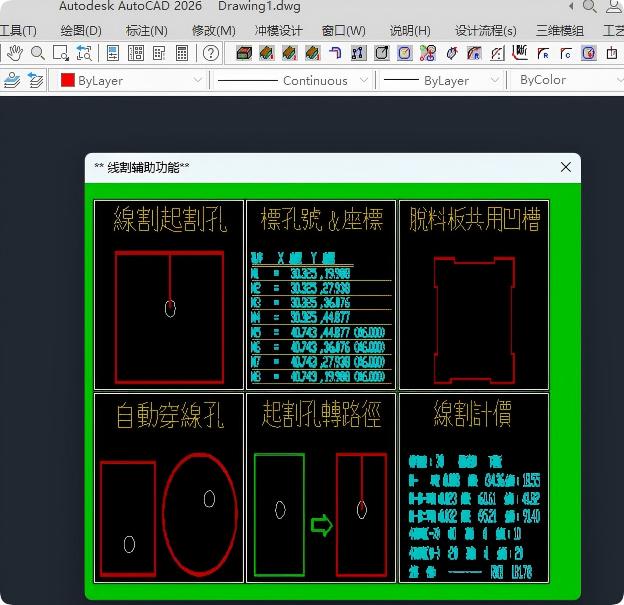Click the title bar left arrow
The width and height of the screenshot is (624, 605).
pos(571,6)
